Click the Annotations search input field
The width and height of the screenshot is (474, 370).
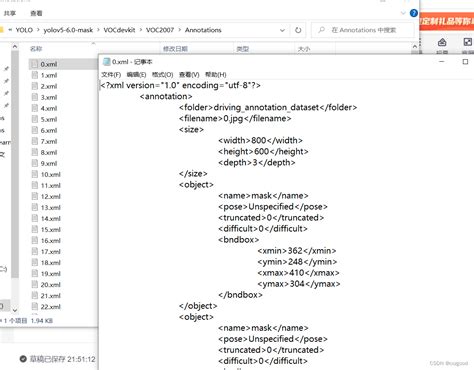(363, 30)
